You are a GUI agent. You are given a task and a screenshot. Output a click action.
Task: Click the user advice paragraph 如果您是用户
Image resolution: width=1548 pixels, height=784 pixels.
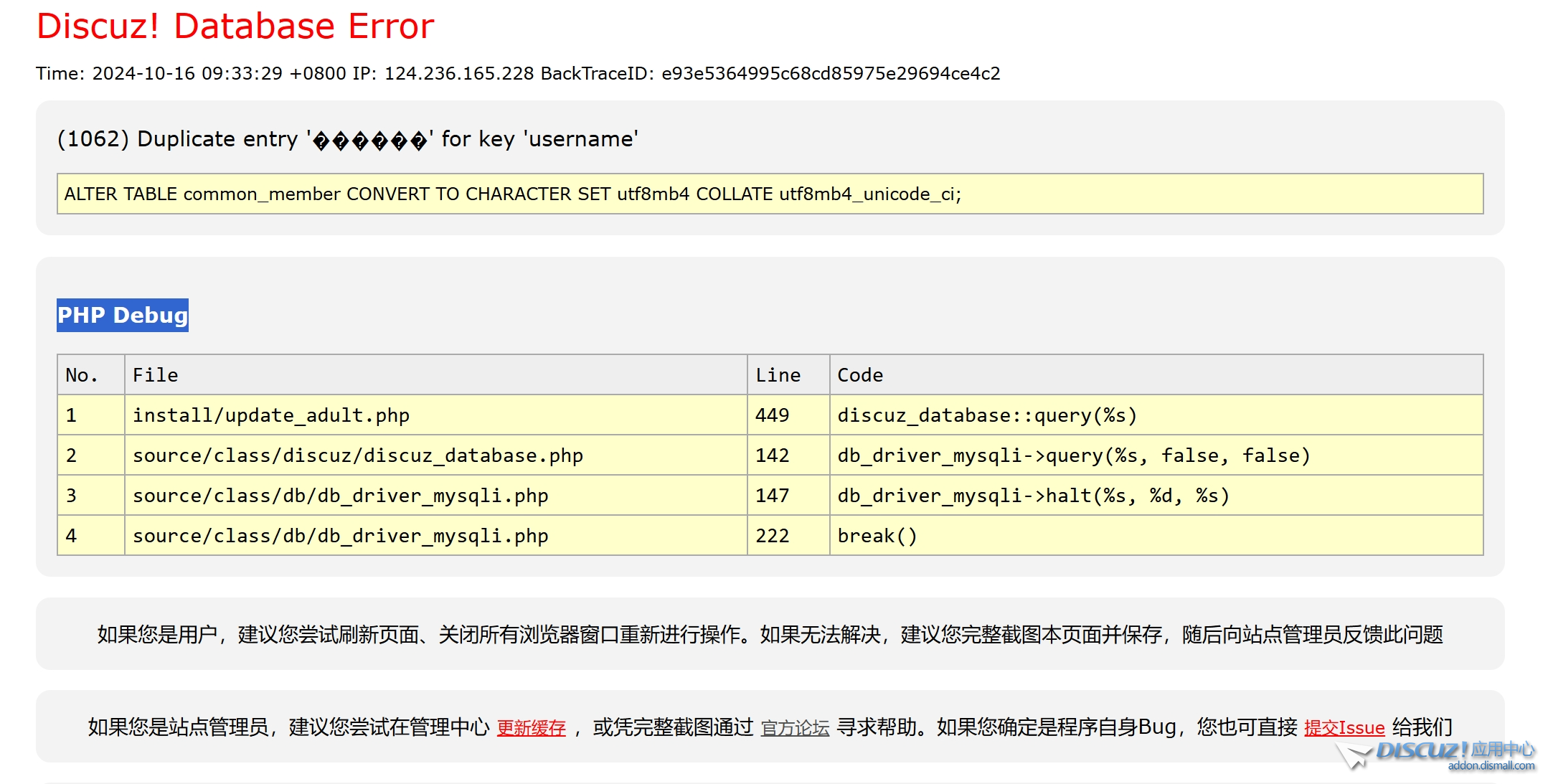tap(770, 635)
